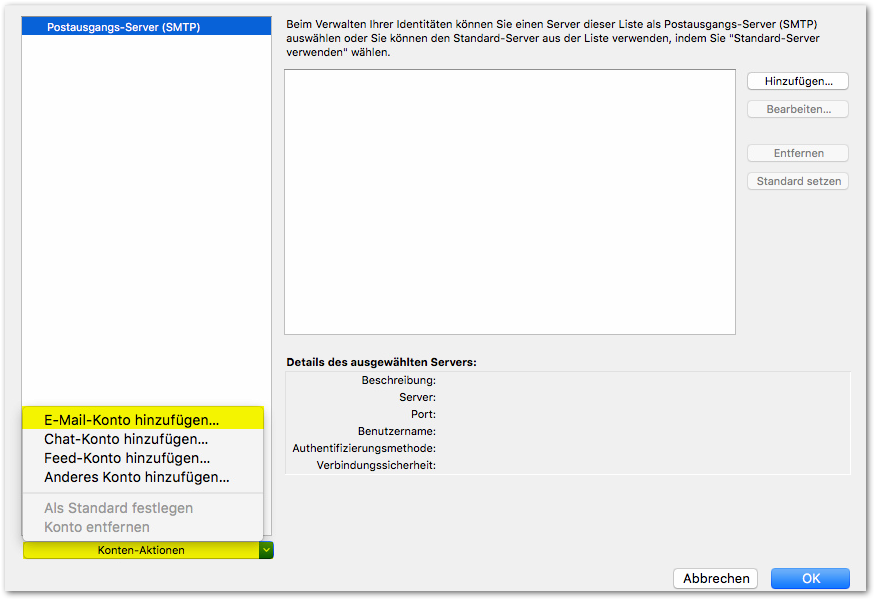Click the Als Standard festlegen menu entry
875x600 pixels.
click(x=119, y=508)
